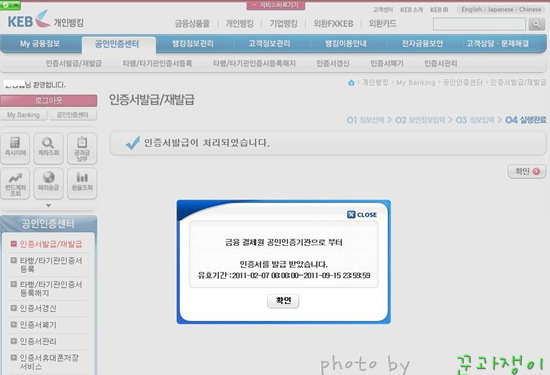The image size is (550, 375).
Task: Select 인증서관리 in left sidebar
Action: tap(38, 341)
